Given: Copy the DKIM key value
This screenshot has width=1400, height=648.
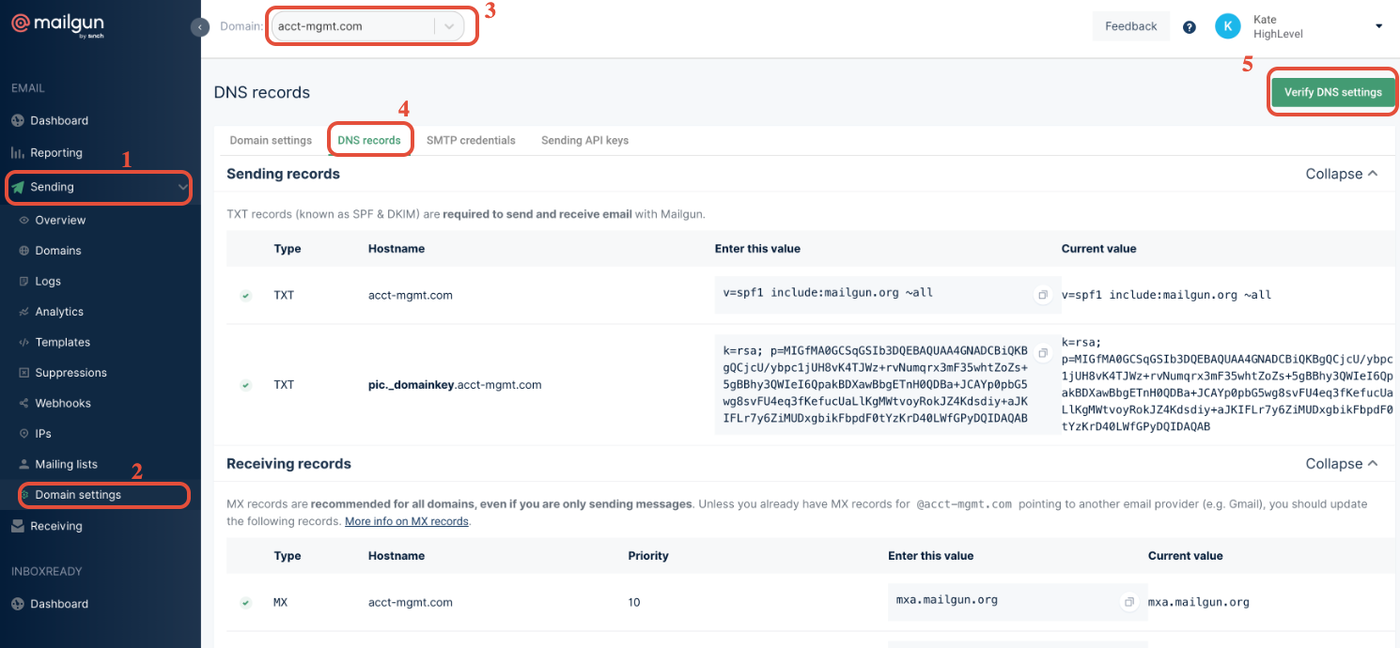Looking at the screenshot, I should click(x=1042, y=353).
